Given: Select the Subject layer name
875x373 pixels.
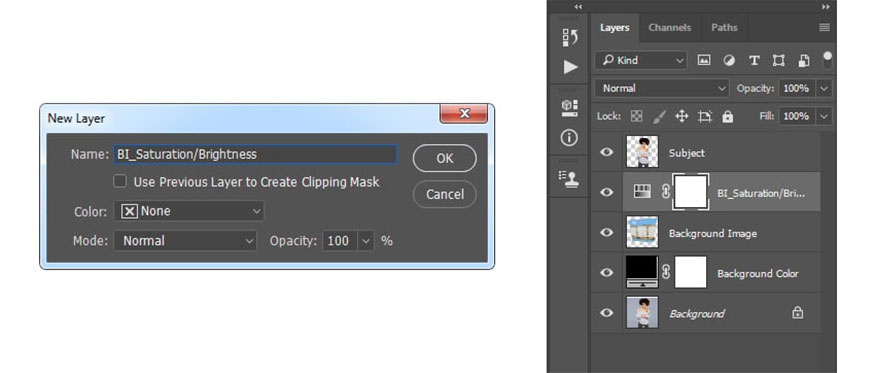Looking at the screenshot, I should pos(687,153).
